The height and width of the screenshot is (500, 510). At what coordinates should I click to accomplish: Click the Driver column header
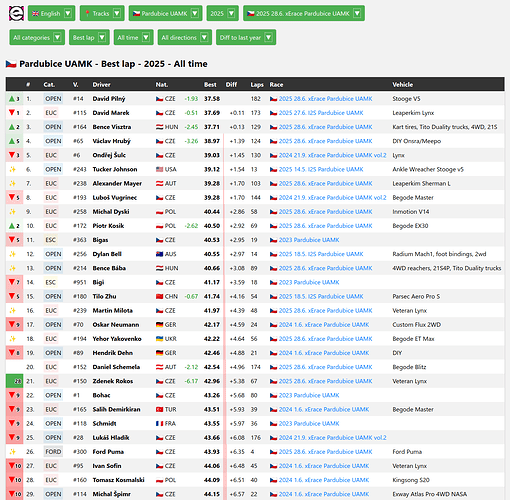pos(101,85)
